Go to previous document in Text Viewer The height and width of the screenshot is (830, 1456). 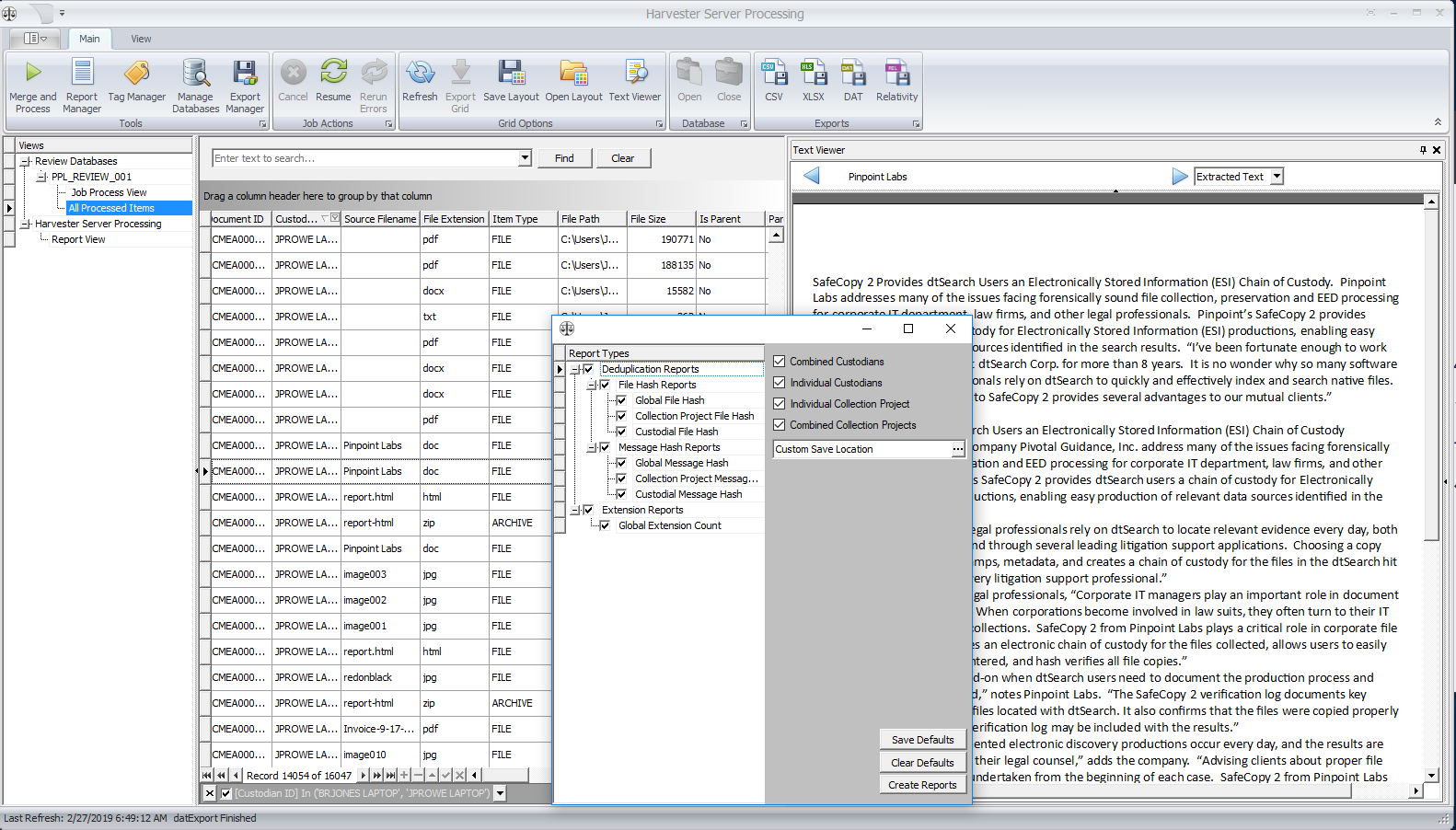point(811,176)
